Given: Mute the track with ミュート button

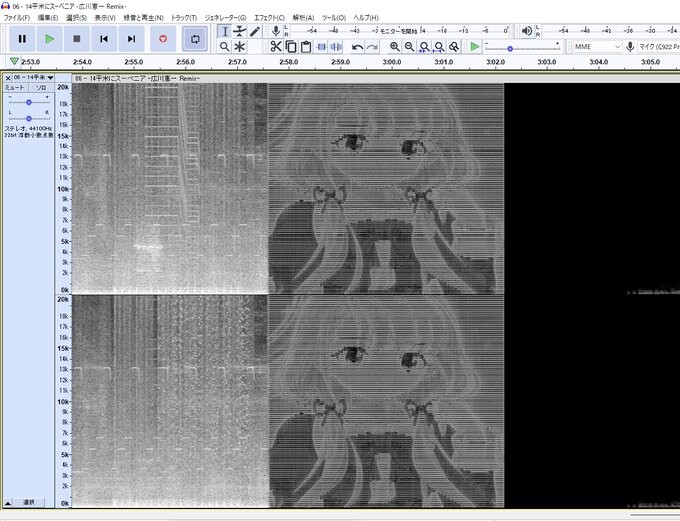Looking at the screenshot, I should pos(14,88).
